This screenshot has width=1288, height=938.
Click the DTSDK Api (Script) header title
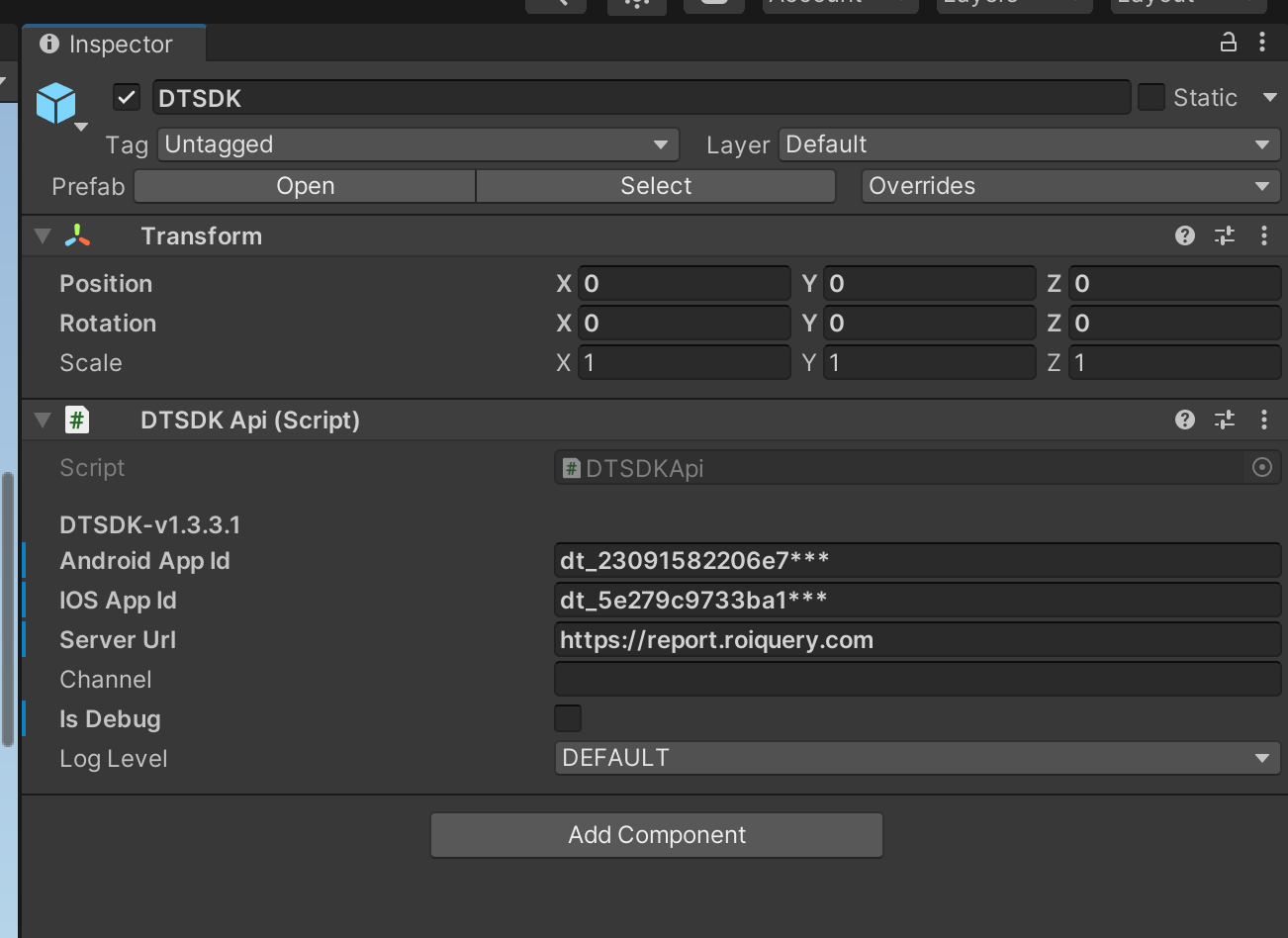[x=250, y=420]
